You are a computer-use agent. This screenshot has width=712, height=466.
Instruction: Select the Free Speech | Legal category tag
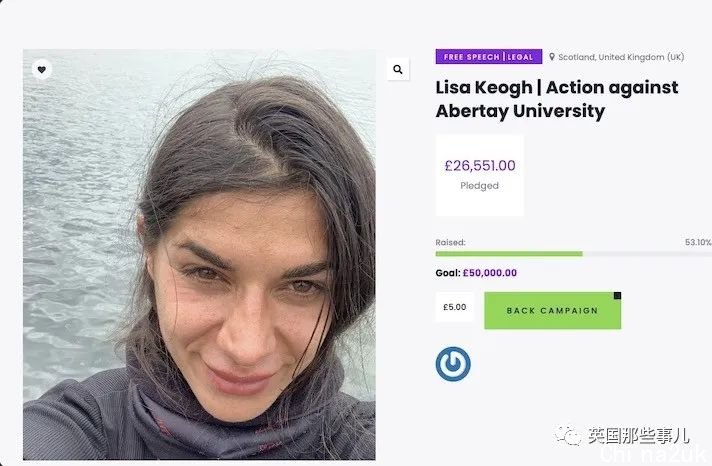pyautogui.click(x=489, y=57)
